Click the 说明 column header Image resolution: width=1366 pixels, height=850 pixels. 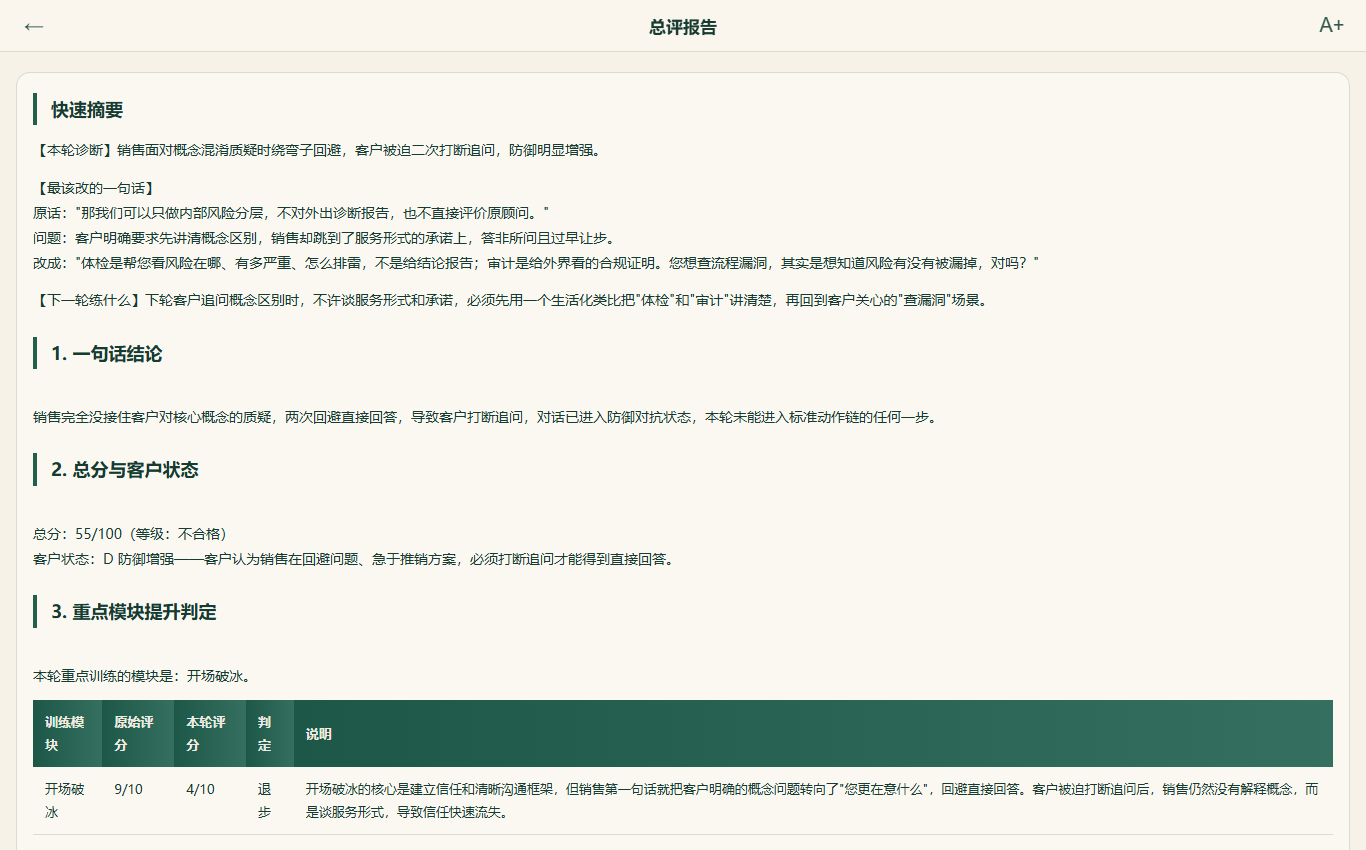[x=813, y=733]
